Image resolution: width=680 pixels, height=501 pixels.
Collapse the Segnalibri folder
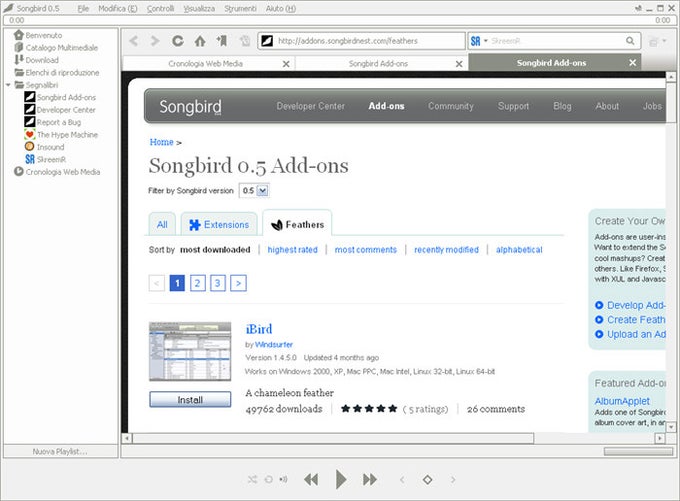8,85
